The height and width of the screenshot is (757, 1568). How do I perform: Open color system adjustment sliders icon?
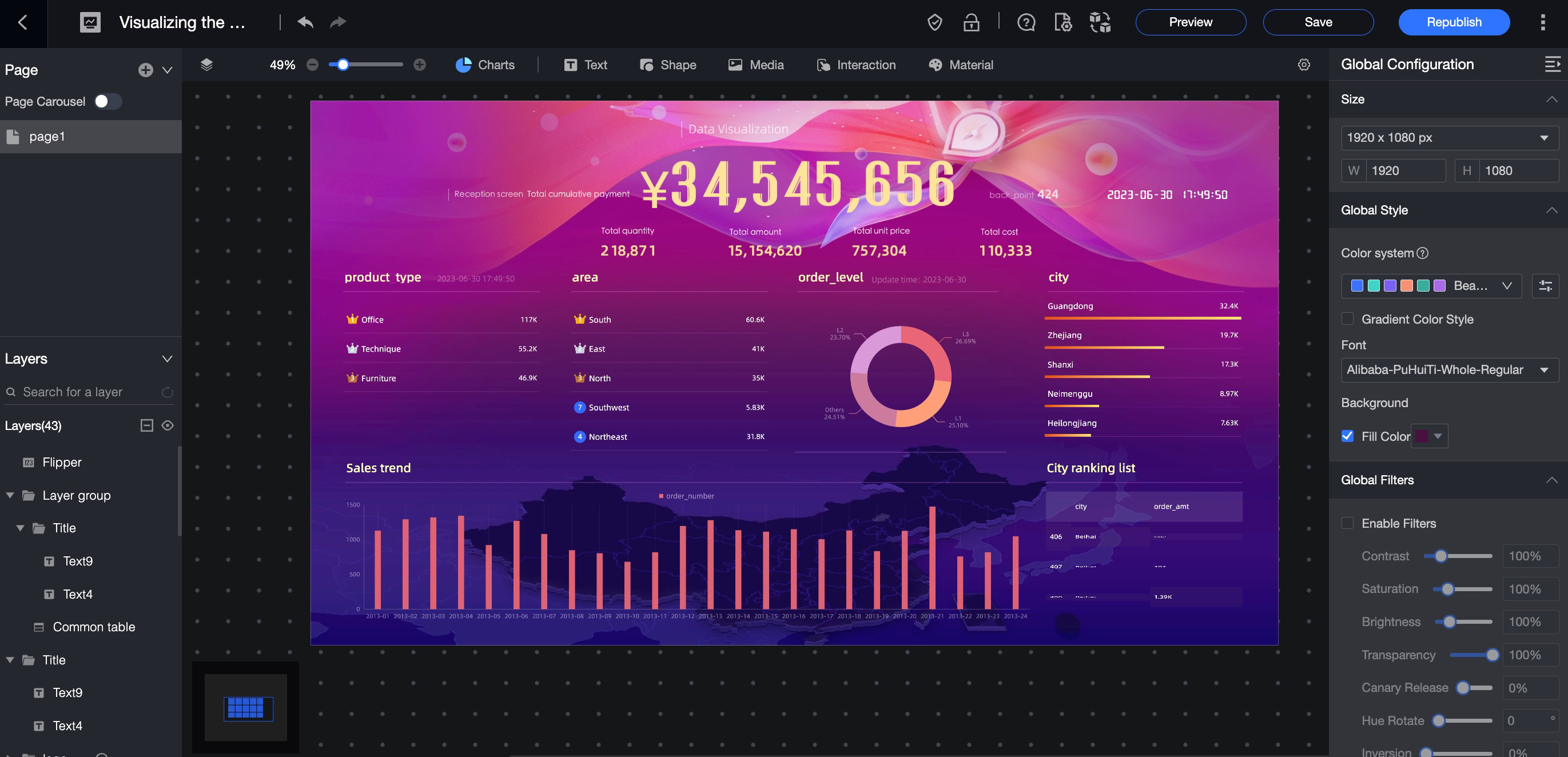pyautogui.click(x=1545, y=286)
